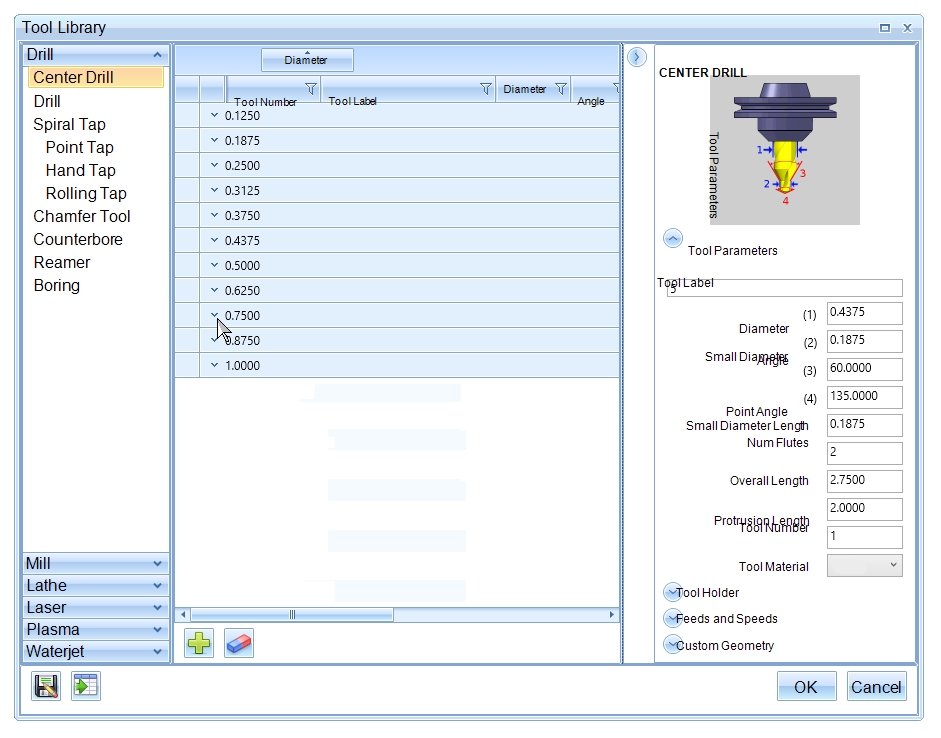Open the Diameter column filter icon
Screen dimensions: 941x738
tap(561, 89)
